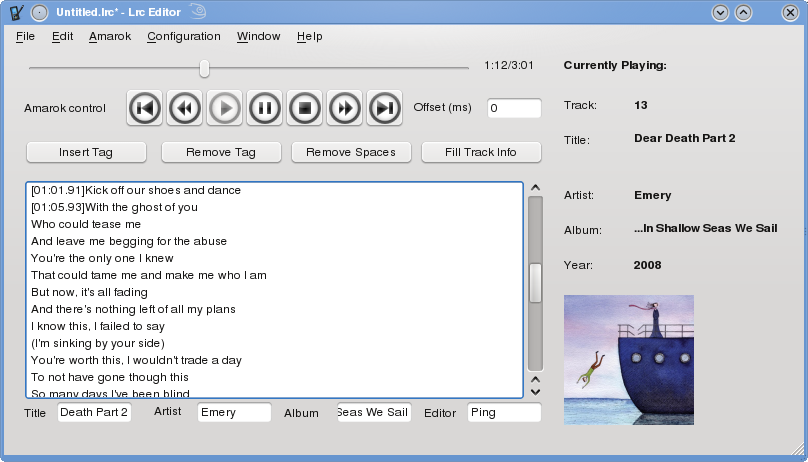The height and width of the screenshot is (462, 808).
Task: Rewind the current track
Action: 184,108
